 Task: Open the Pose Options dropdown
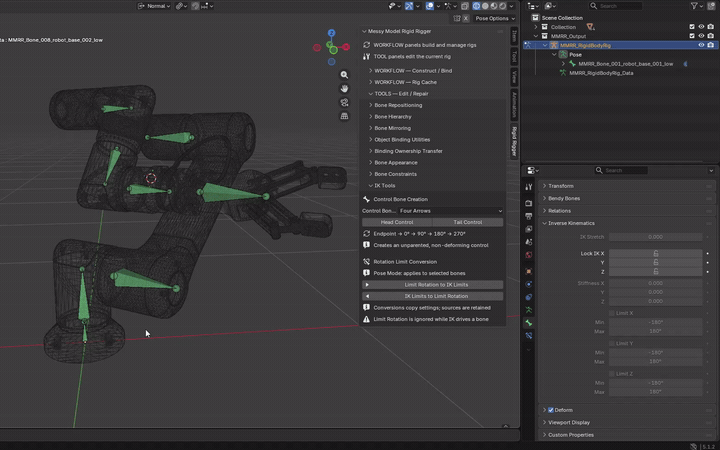click(495, 18)
